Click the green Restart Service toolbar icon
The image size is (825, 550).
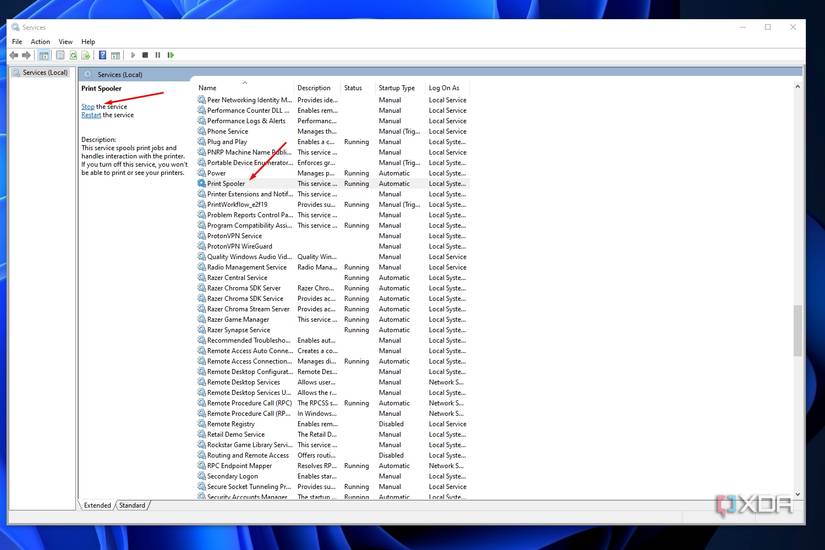170,55
